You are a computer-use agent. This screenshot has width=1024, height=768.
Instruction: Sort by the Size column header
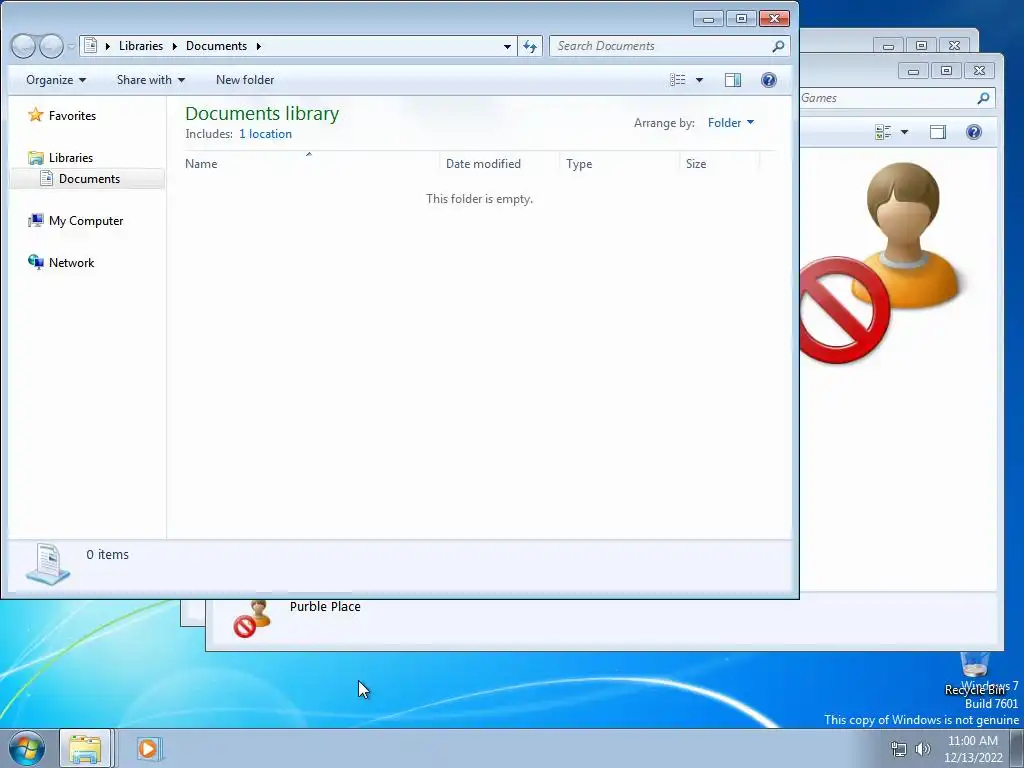point(720,163)
